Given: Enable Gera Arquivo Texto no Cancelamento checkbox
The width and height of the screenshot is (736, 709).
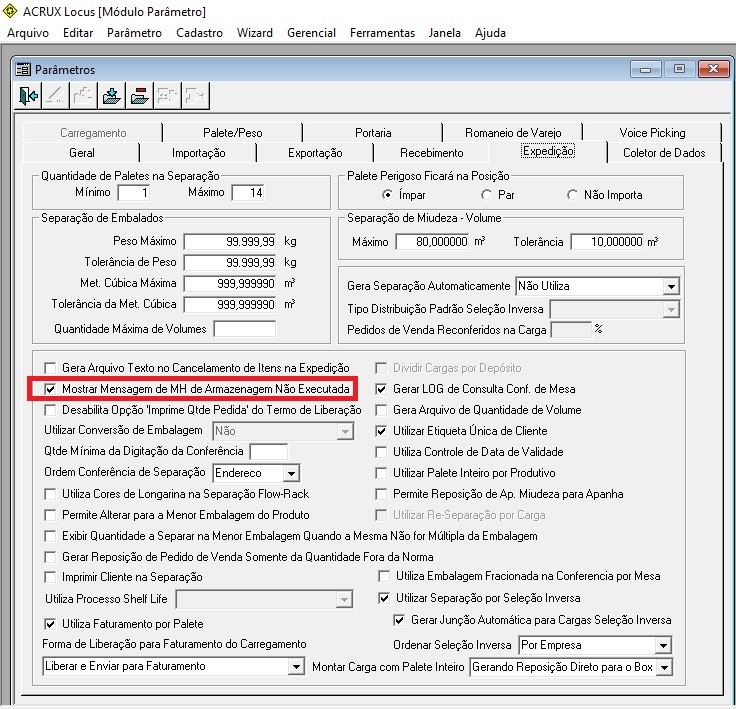Looking at the screenshot, I should pyautogui.click(x=50, y=368).
